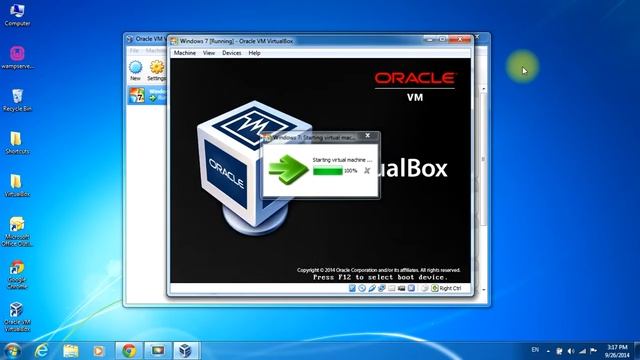Click the USB devices status icon

click(372, 288)
